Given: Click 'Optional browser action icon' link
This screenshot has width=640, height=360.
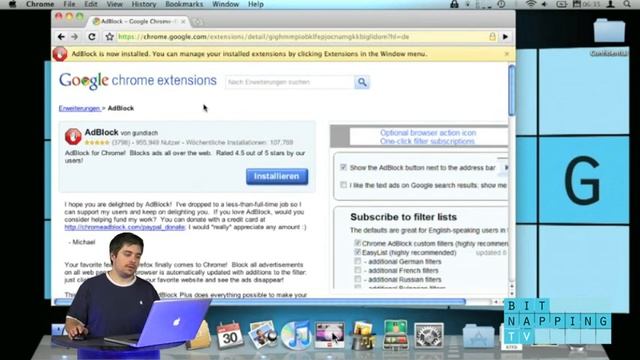Looking at the screenshot, I should pos(428,133).
